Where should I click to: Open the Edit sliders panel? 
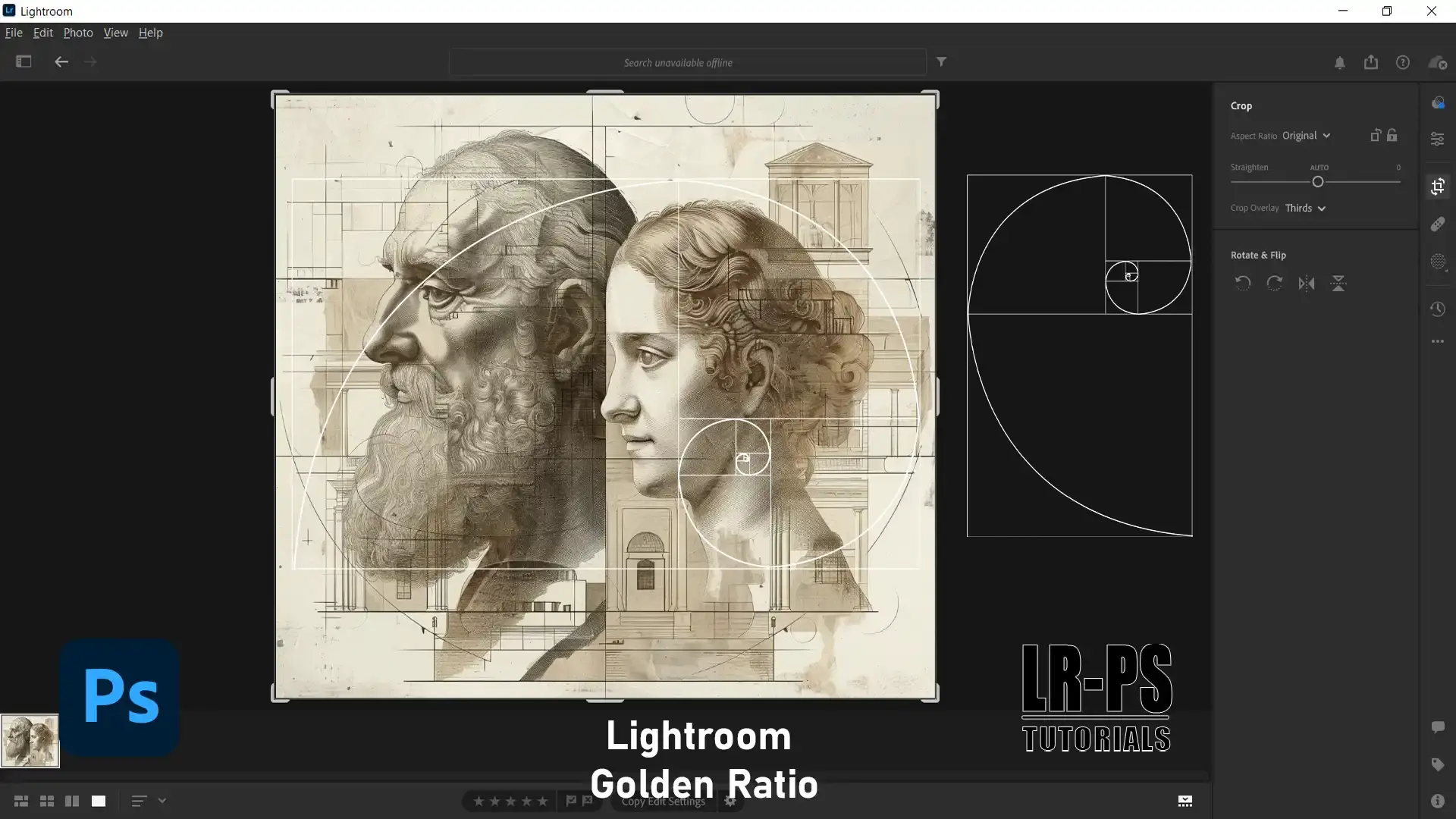point(1438,139)
